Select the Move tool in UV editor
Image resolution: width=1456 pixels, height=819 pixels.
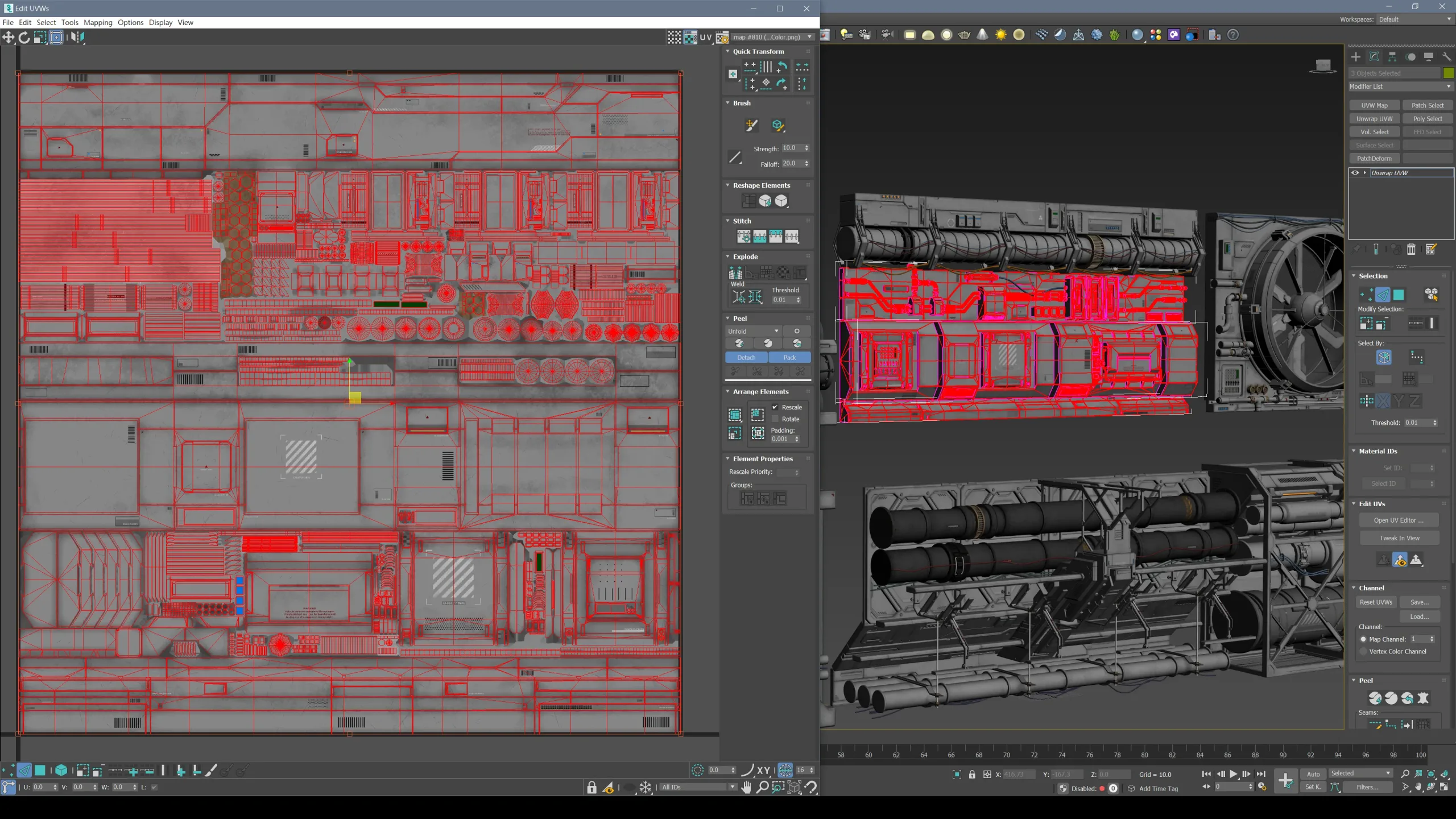(9, 38)
